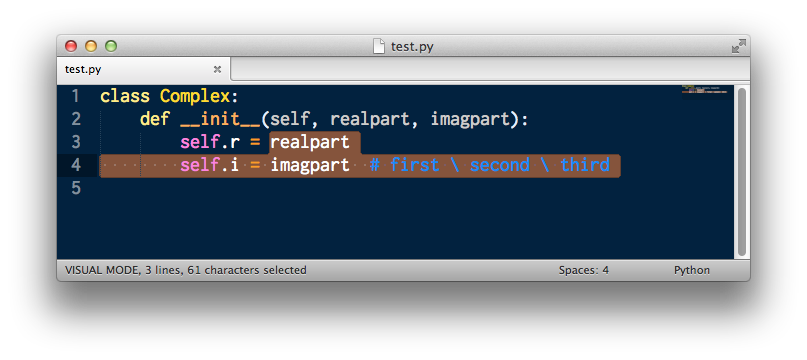Click the yellow minimize window button
Viewport: 807px width, 360px height.
click(91, 46)
